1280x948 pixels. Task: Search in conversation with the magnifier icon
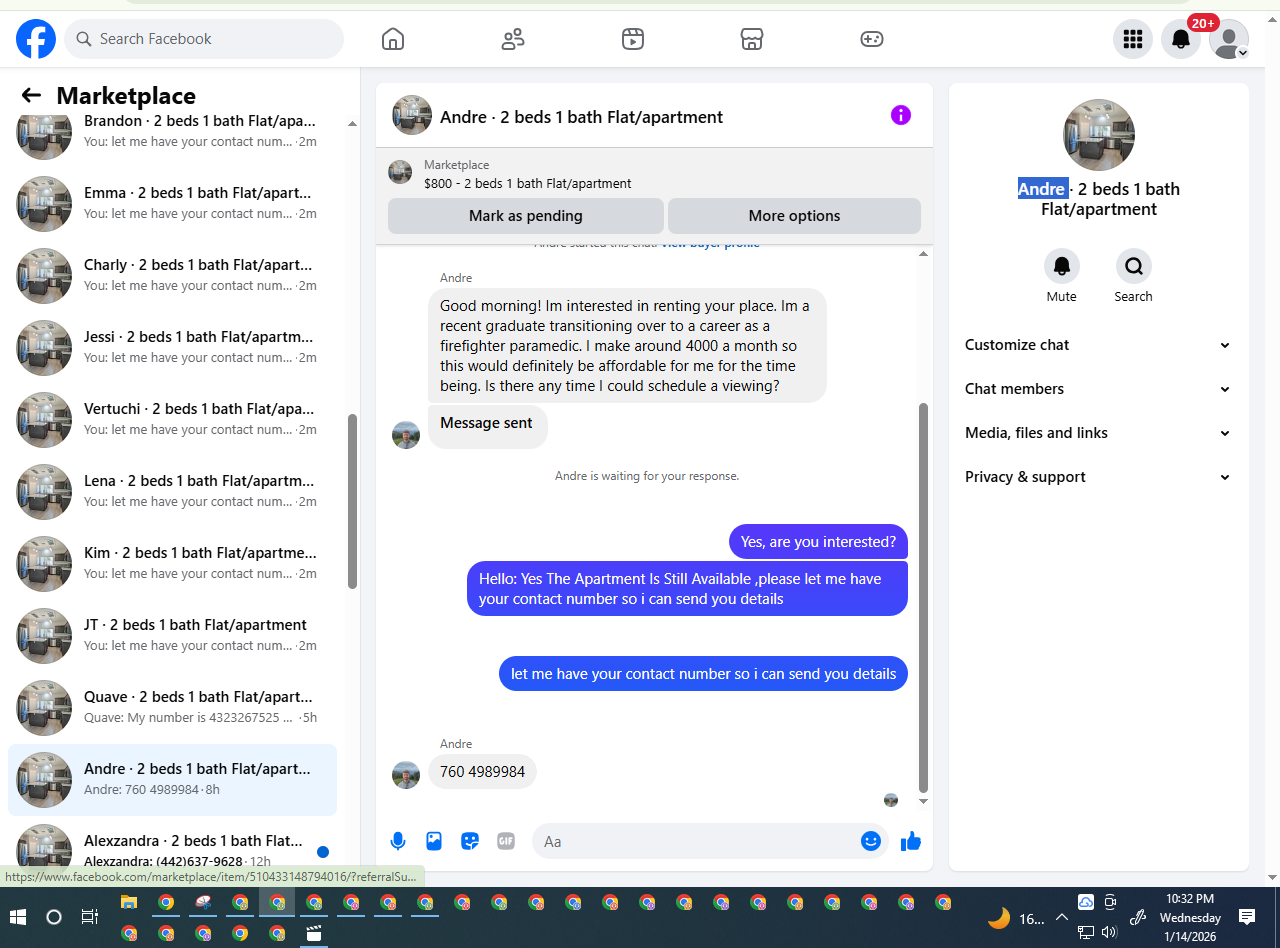[x=1134, y=266]
